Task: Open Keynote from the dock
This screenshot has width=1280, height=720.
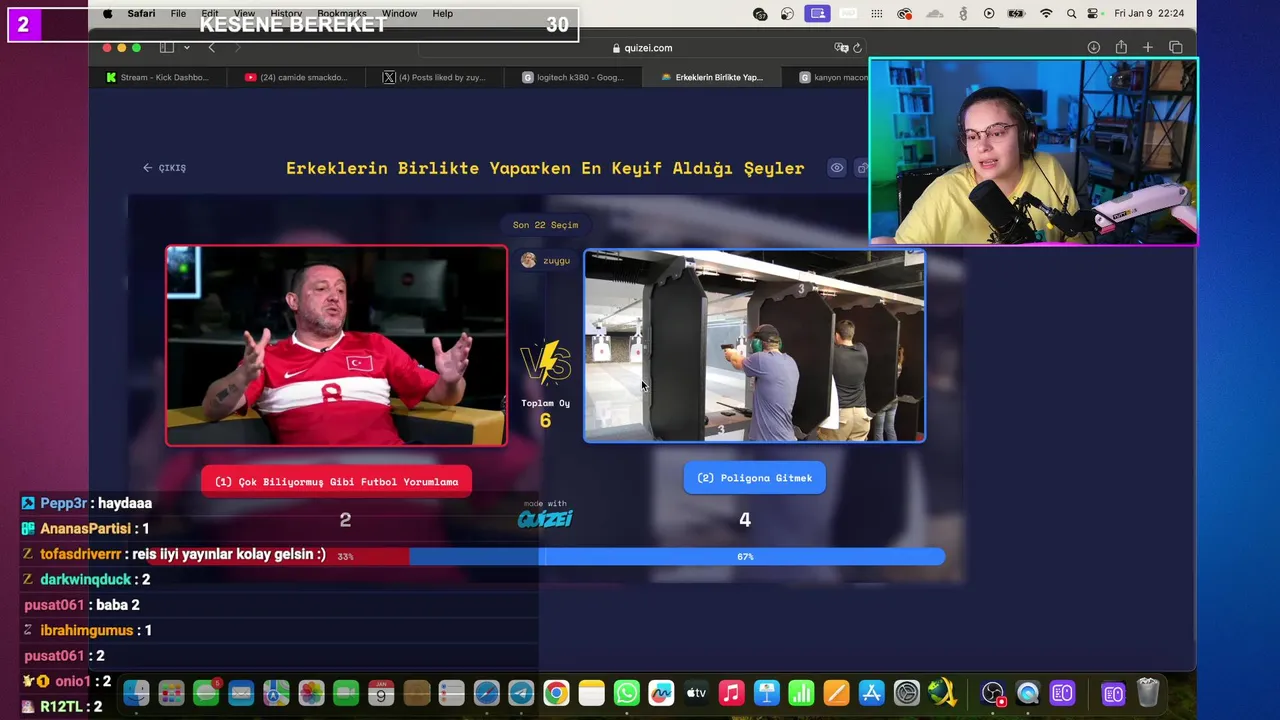Action: (x=766, y=693)
